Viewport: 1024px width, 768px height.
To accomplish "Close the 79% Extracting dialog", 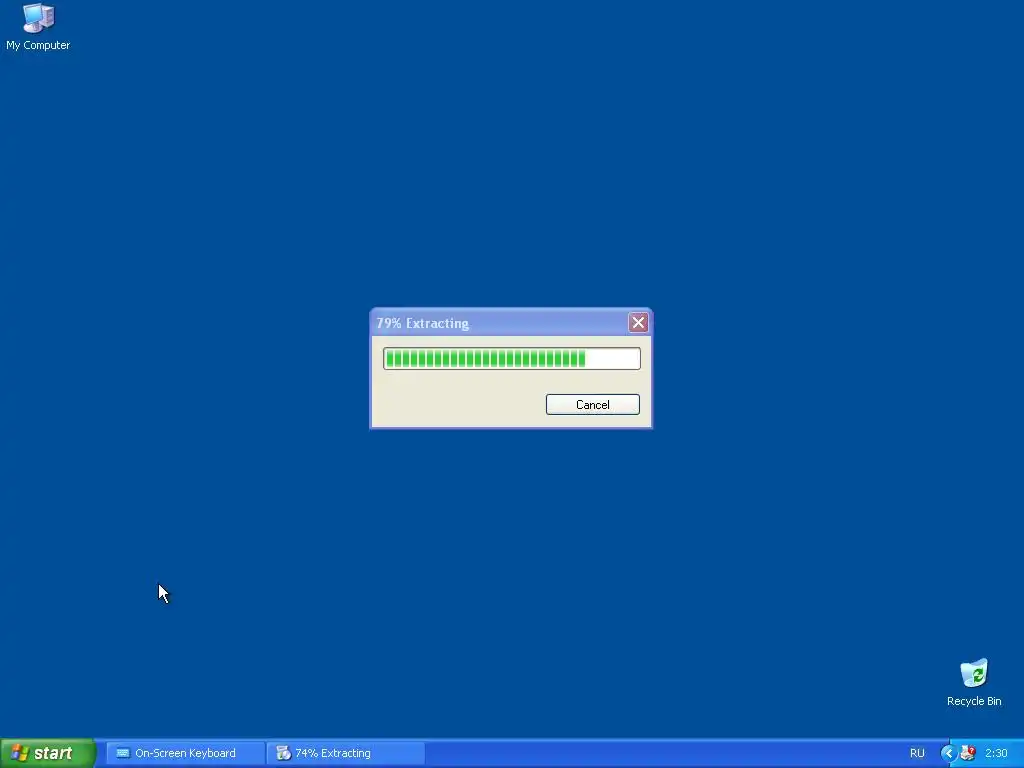I will coord(638,323).
